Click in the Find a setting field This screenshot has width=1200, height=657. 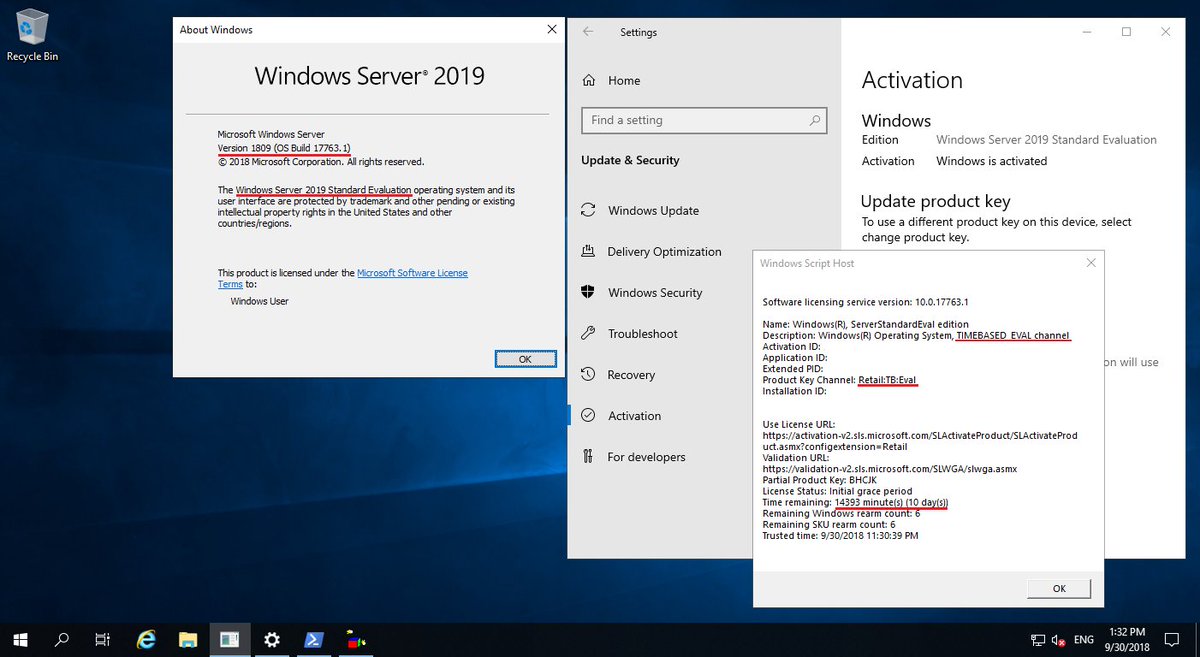click(x=704, y=120)
